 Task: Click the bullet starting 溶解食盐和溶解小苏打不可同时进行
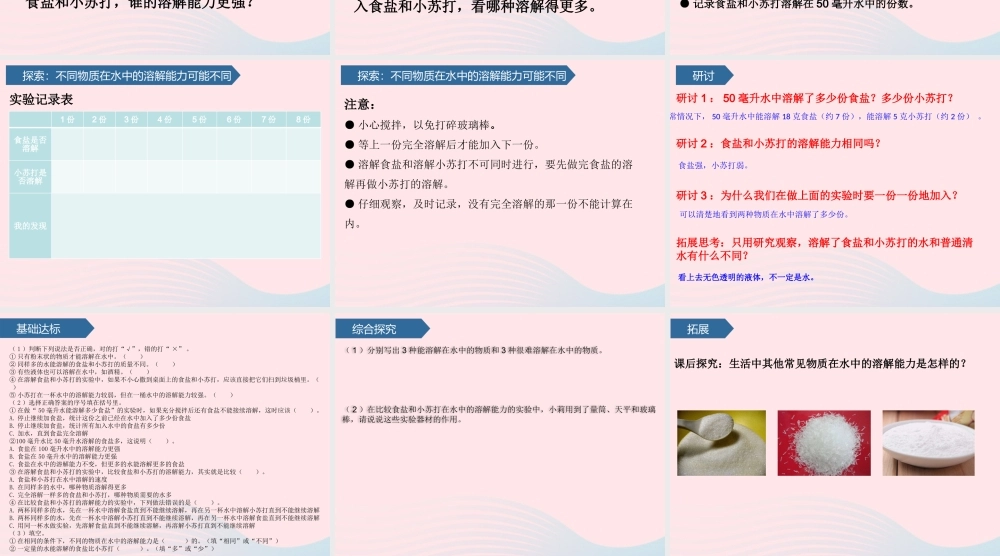(x=489, y=174)
